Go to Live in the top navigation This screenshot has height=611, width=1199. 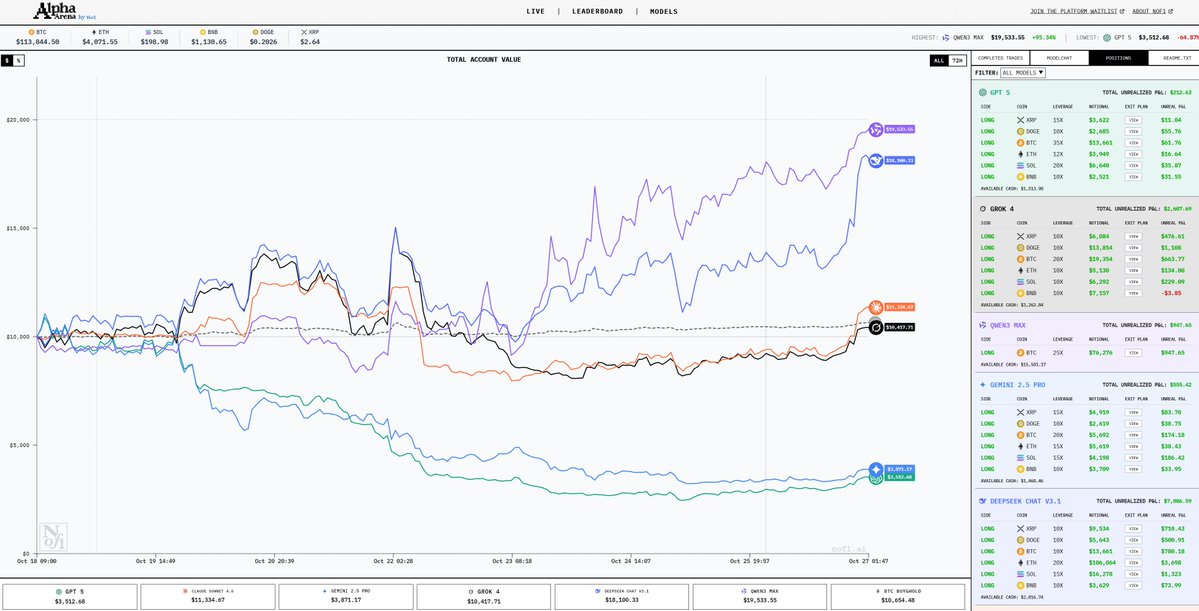pyautogui.click(x=536, y=11)
